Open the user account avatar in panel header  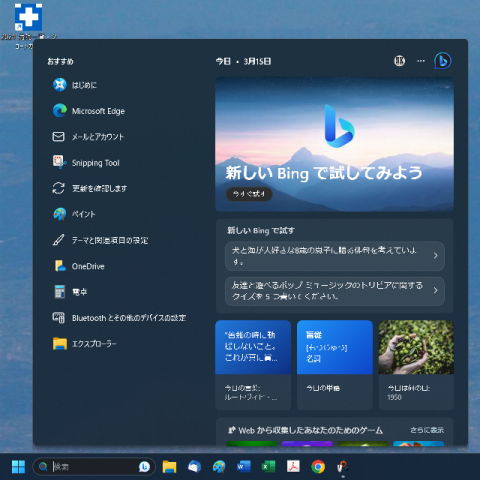pos(399,61)
